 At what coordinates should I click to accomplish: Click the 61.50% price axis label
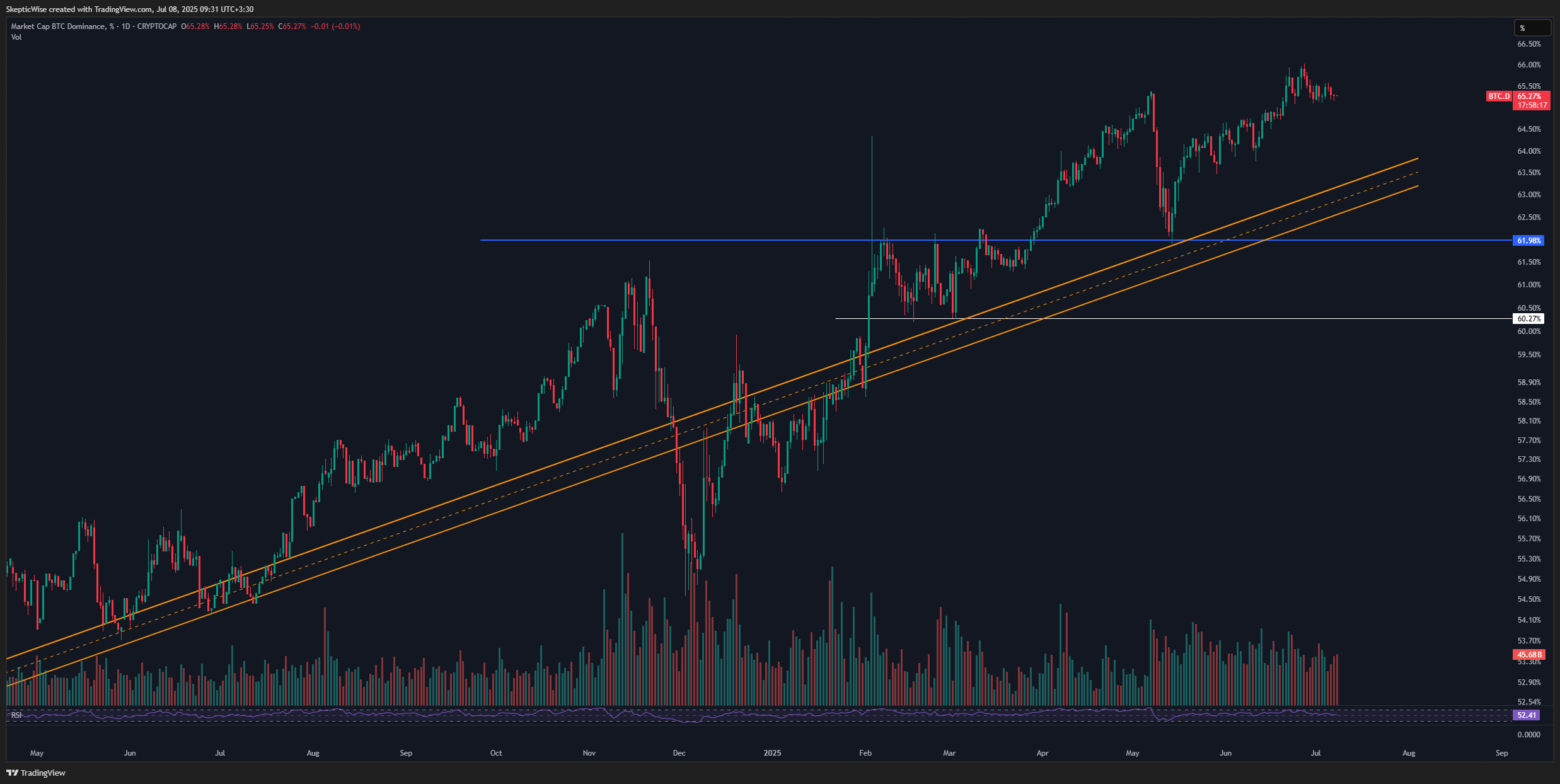click(x=1528, y=262)
